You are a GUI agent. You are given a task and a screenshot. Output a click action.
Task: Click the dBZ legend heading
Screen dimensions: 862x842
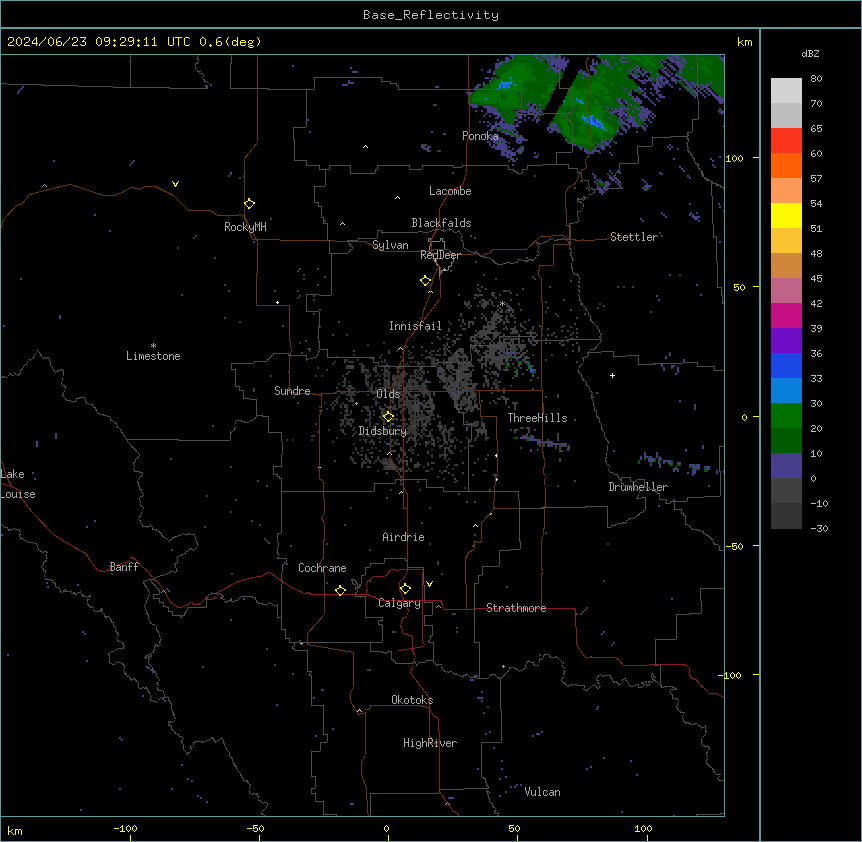[810, 53]
